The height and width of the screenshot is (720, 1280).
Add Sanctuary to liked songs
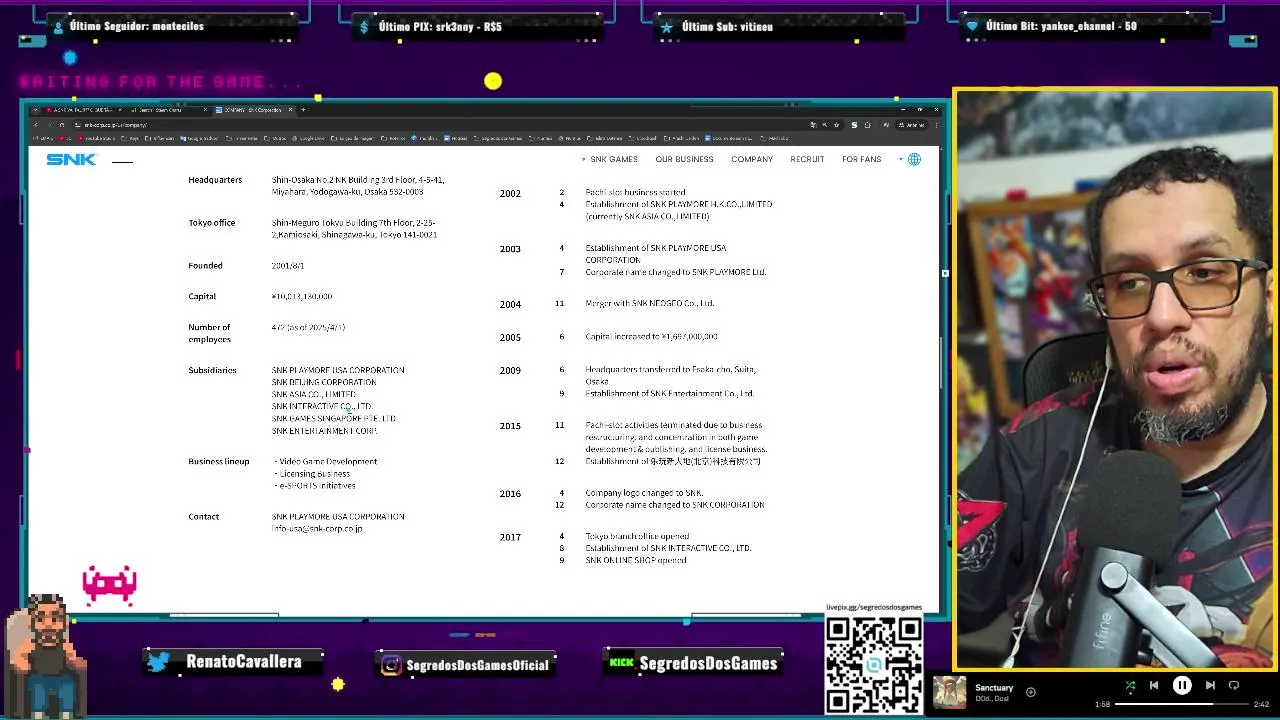coord(1031,691)
